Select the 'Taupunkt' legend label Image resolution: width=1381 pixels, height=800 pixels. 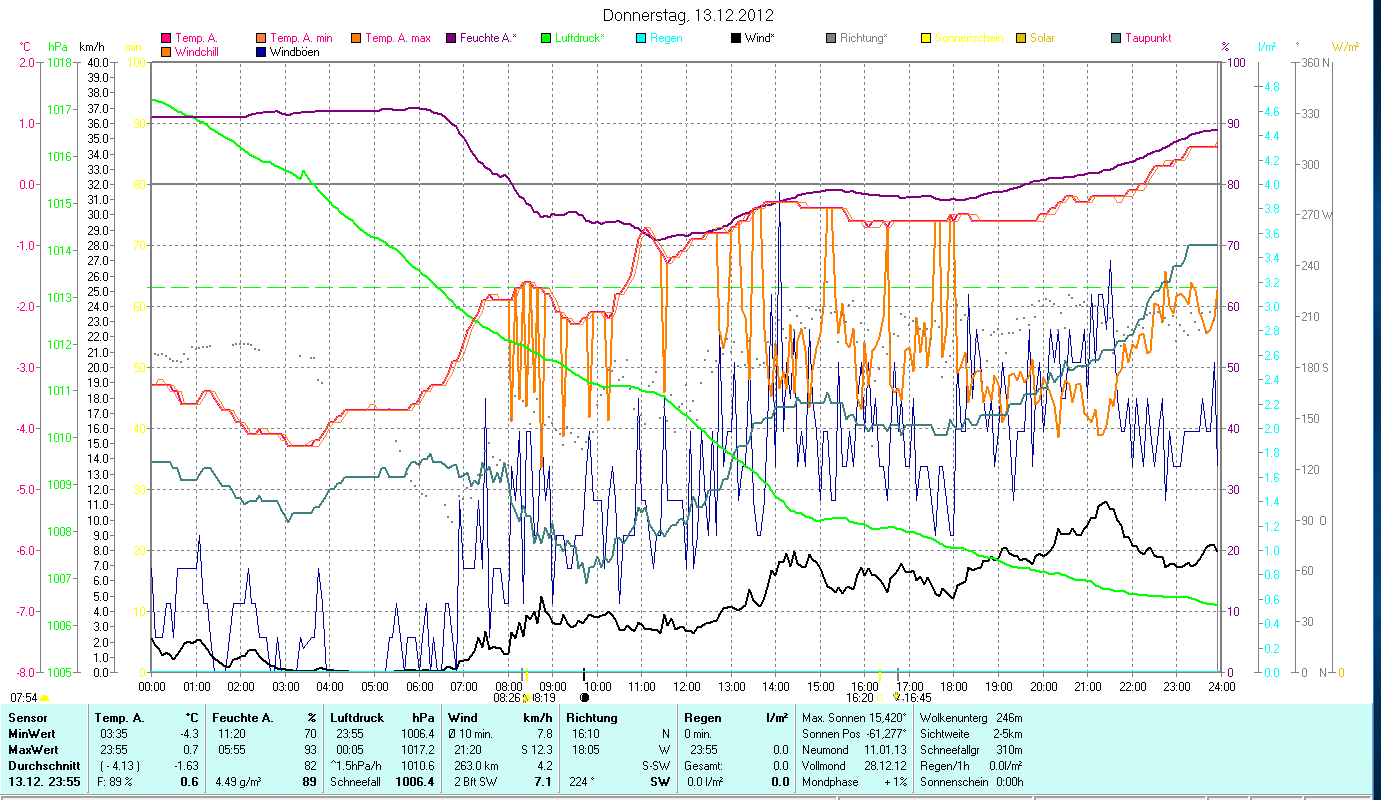[x=1147, y=38]
